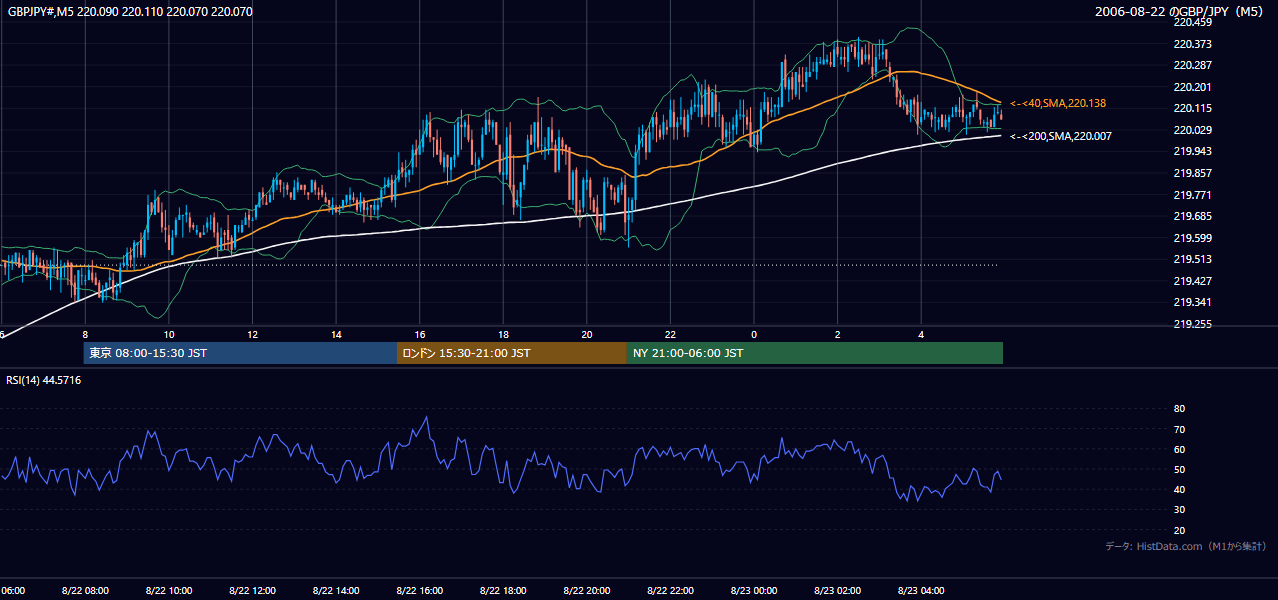Click the 8/22 16:00 bottom time label

tap(420, 591)
